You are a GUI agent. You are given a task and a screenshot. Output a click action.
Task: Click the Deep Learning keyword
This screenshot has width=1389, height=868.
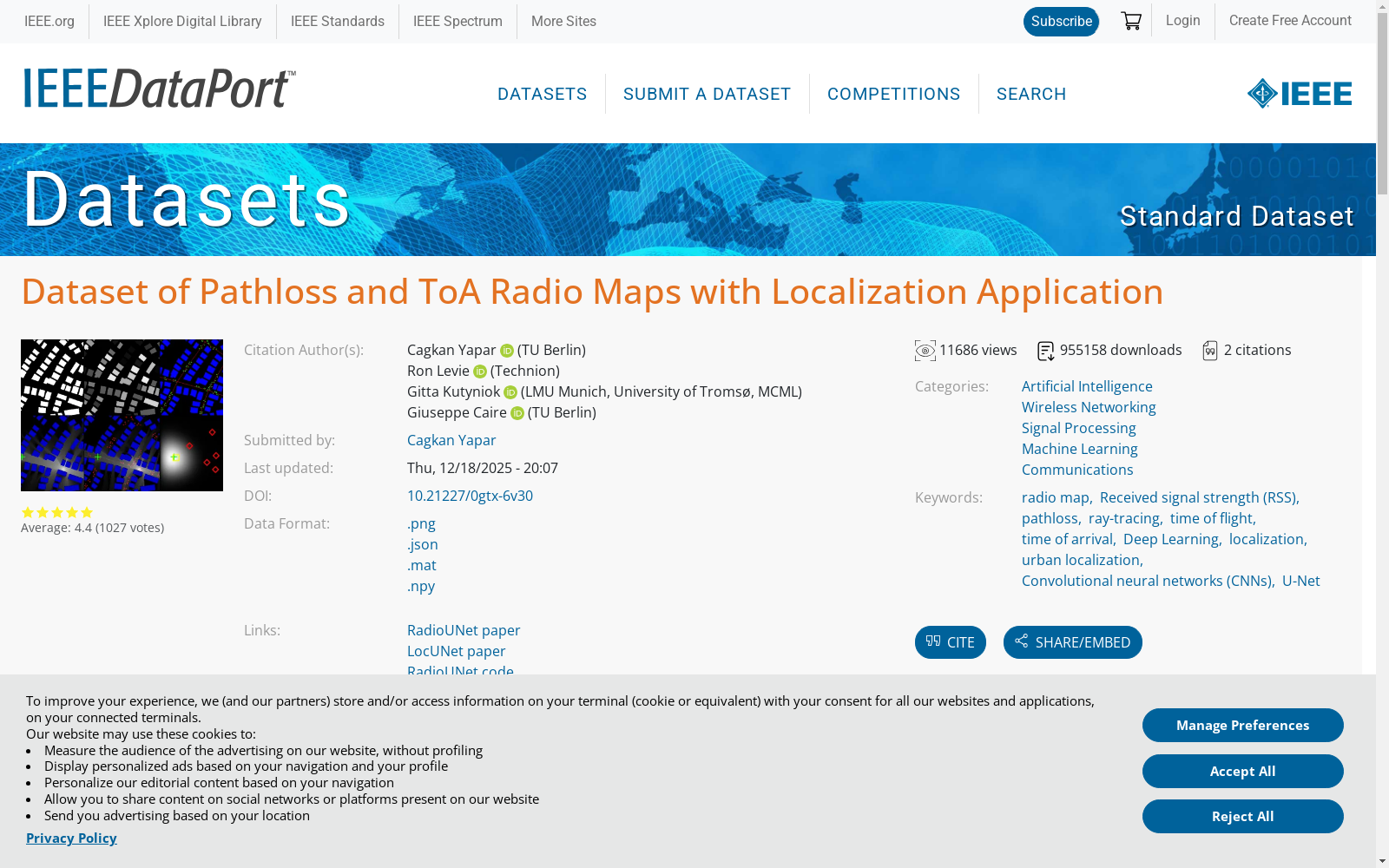tap(1171, 539)
